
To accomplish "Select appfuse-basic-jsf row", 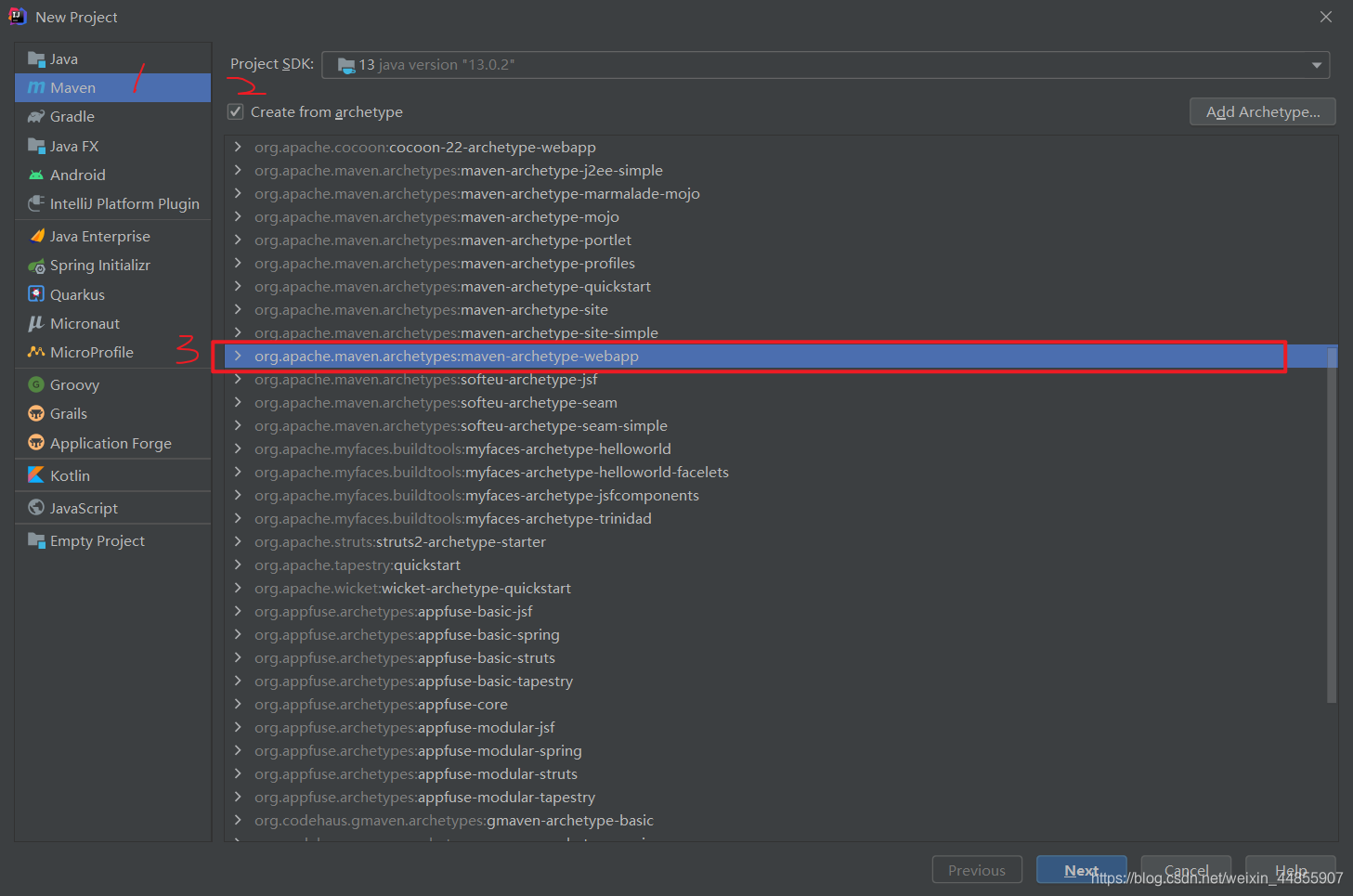I will coord(780,611).
